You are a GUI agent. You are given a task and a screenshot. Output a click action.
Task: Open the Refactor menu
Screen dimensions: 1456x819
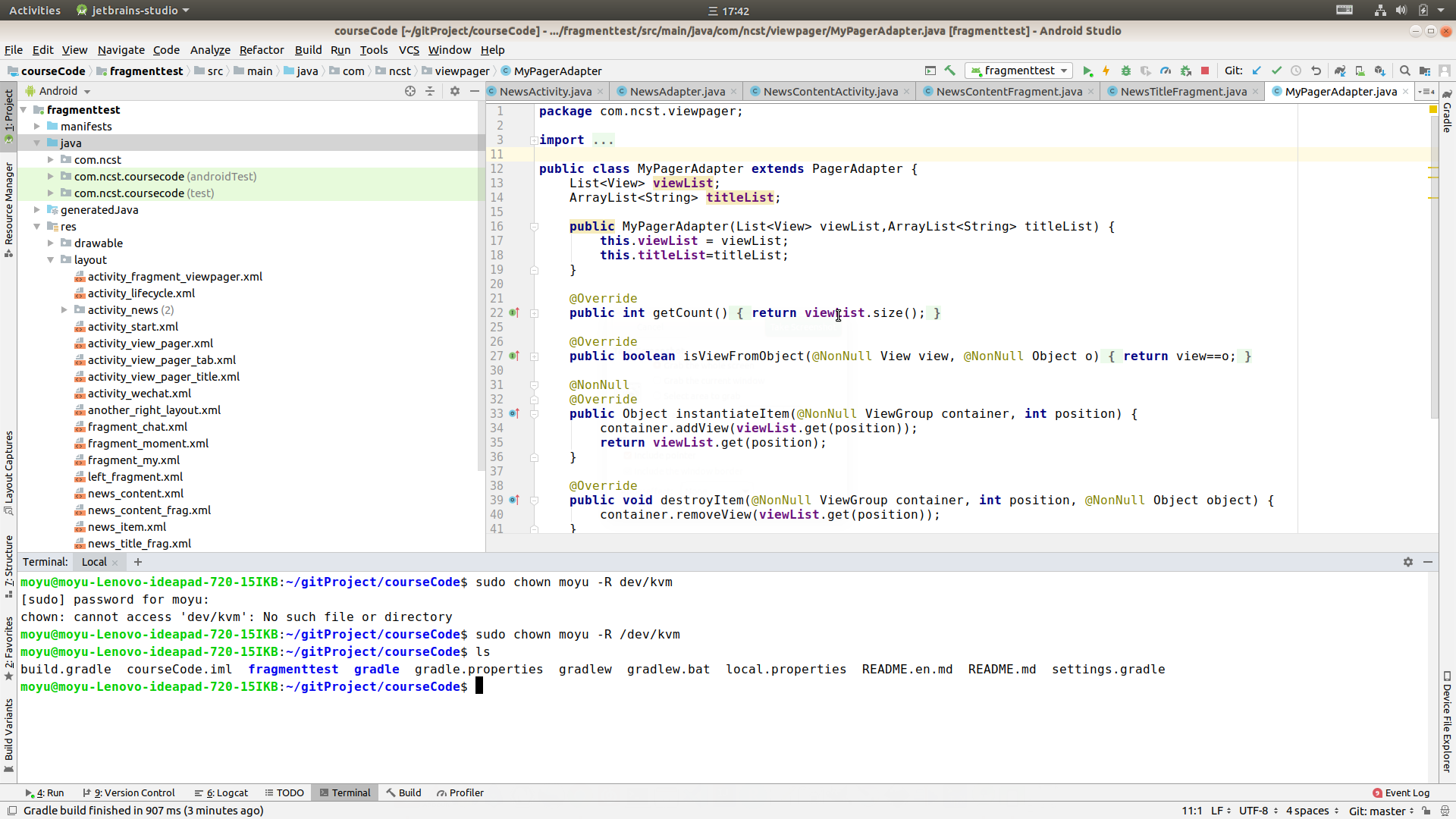(x=261, y=50)
